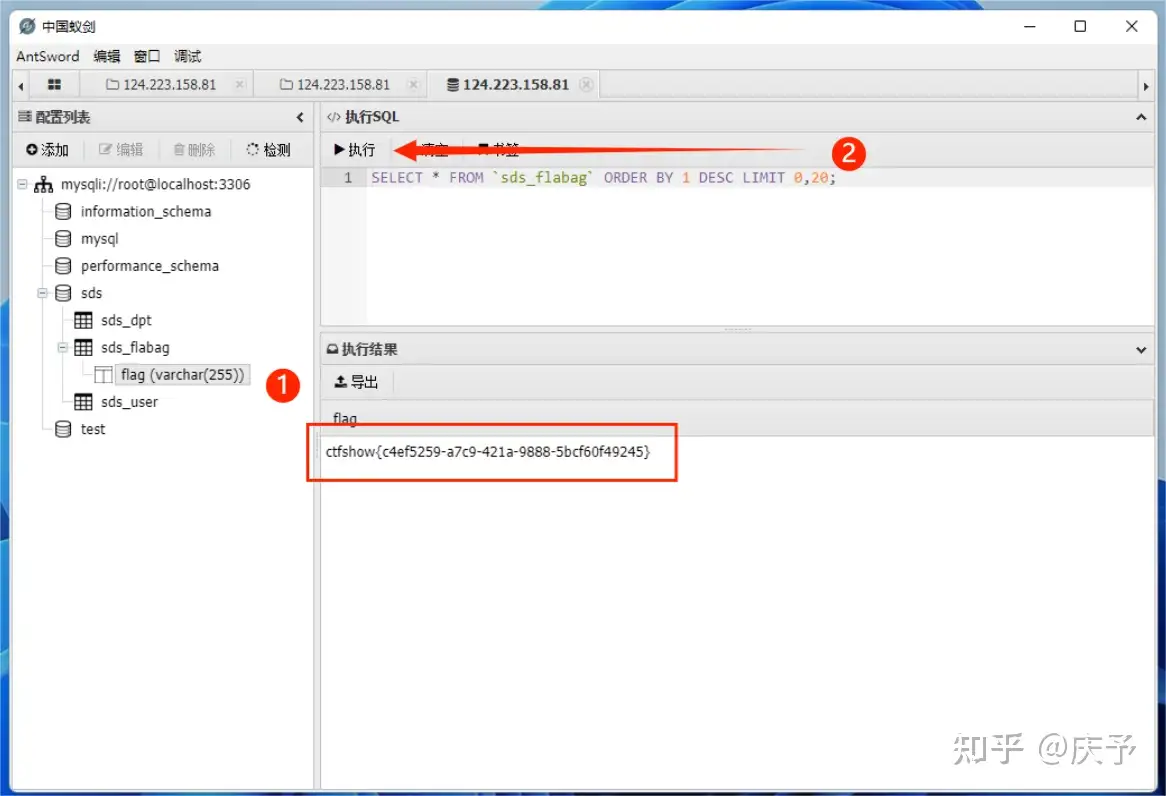Click the sds database cylinder icon
Viewport: 1166px width, 796px height.
63,293
